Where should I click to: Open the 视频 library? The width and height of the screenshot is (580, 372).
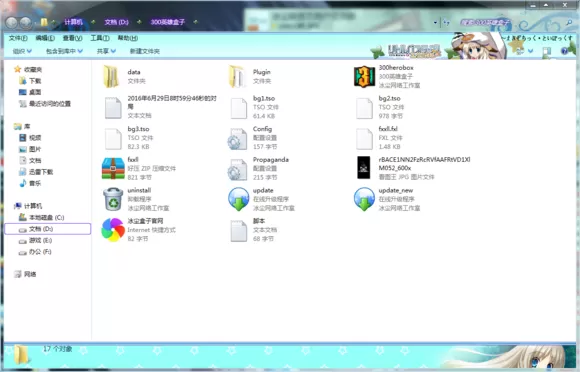tap(31, 138)
